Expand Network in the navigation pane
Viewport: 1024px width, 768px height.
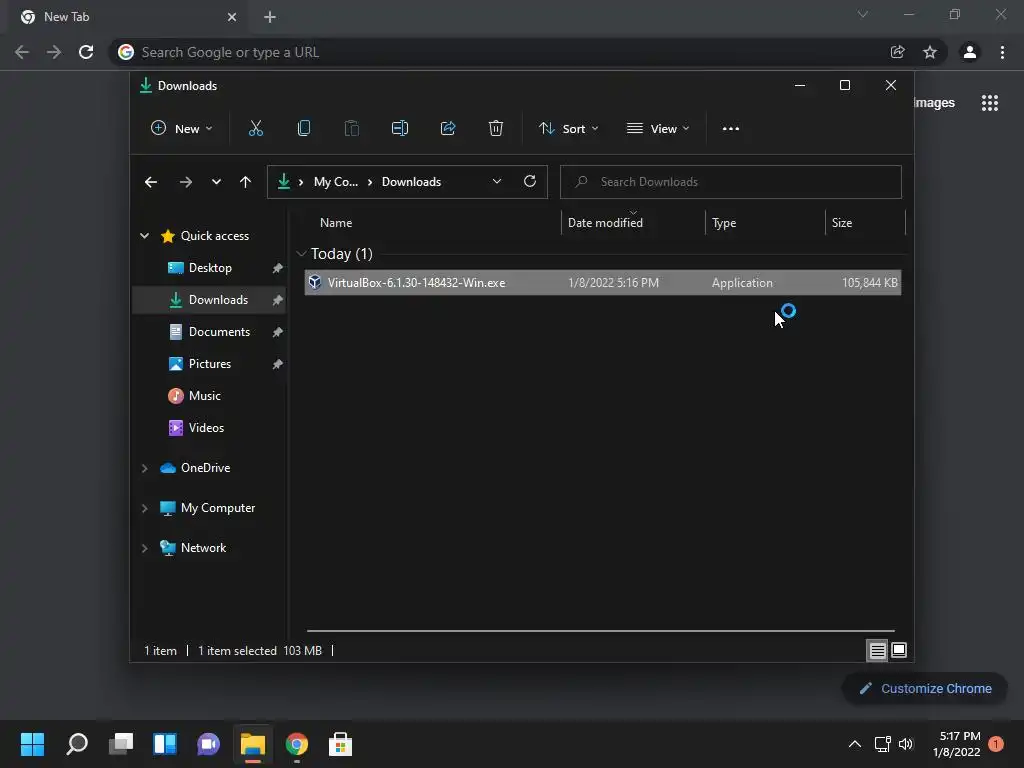[144, 548]
